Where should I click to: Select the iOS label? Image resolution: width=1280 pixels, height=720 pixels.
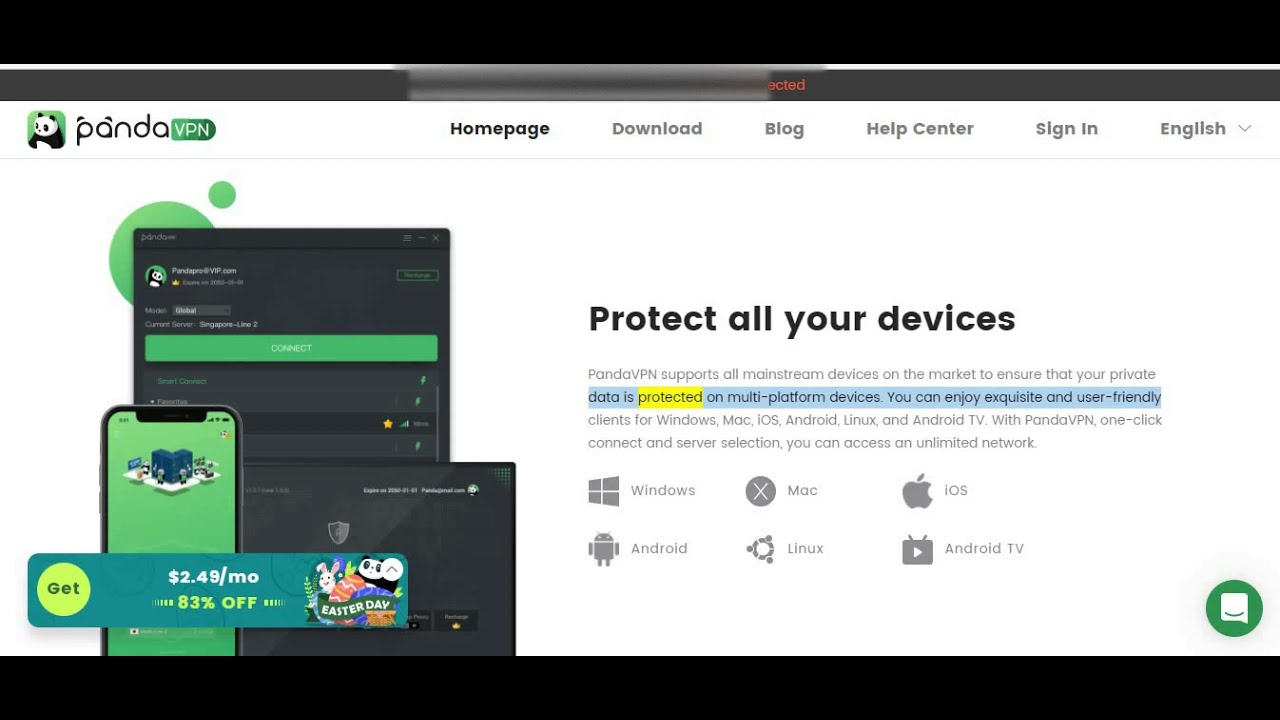956,491
